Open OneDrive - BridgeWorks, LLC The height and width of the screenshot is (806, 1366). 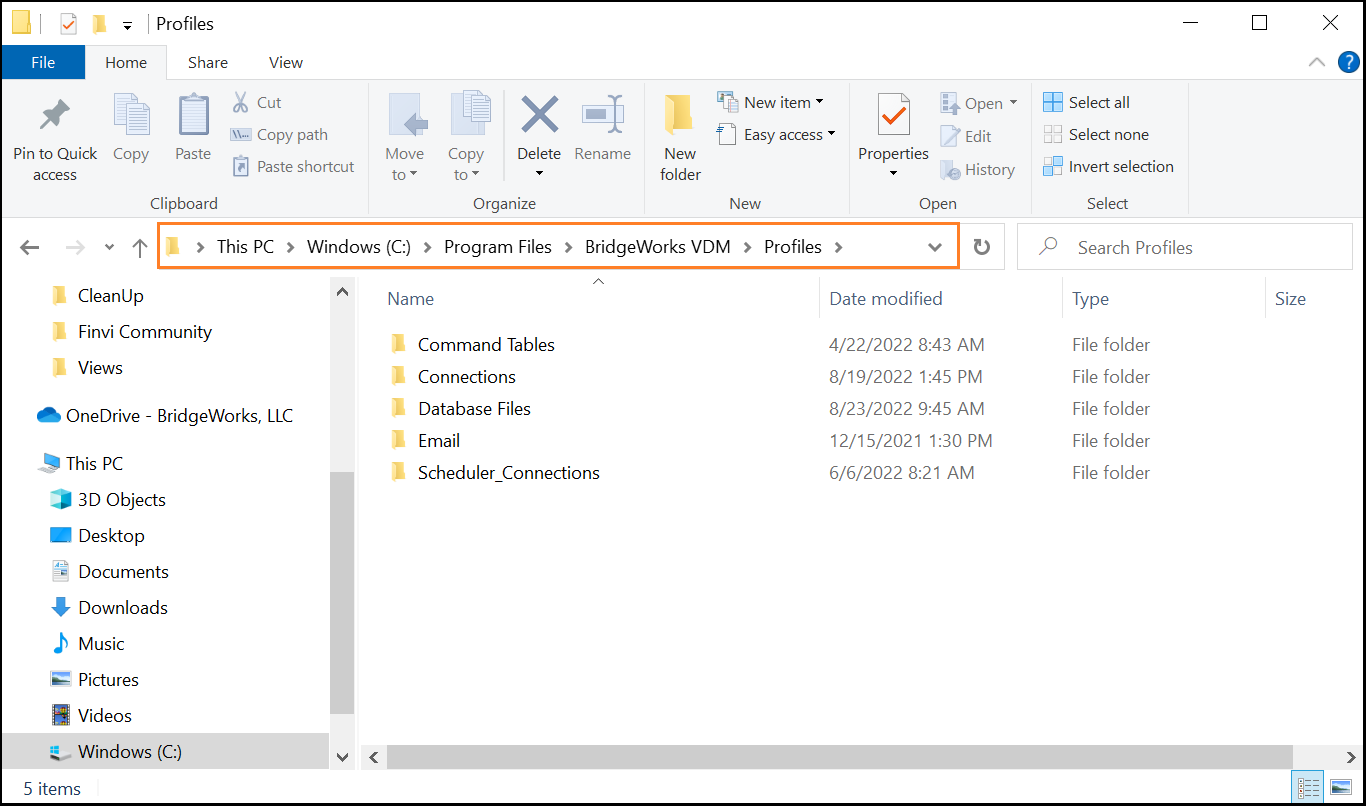click(x=179, y=415)
